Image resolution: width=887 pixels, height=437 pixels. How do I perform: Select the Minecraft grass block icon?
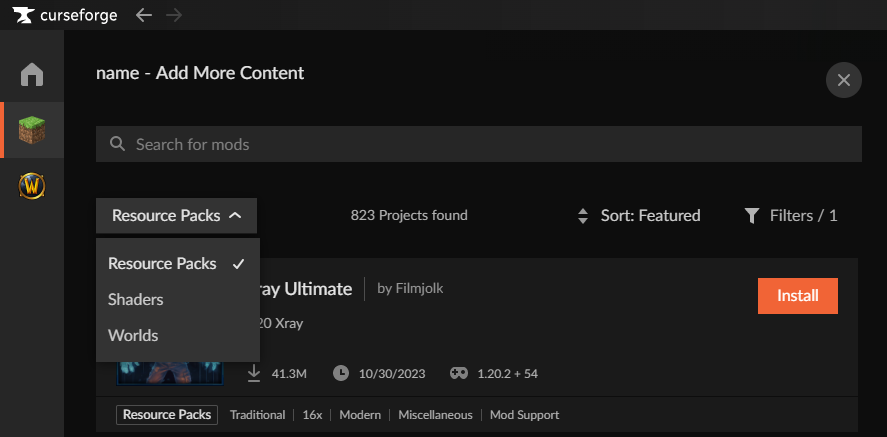pos(32,129)
